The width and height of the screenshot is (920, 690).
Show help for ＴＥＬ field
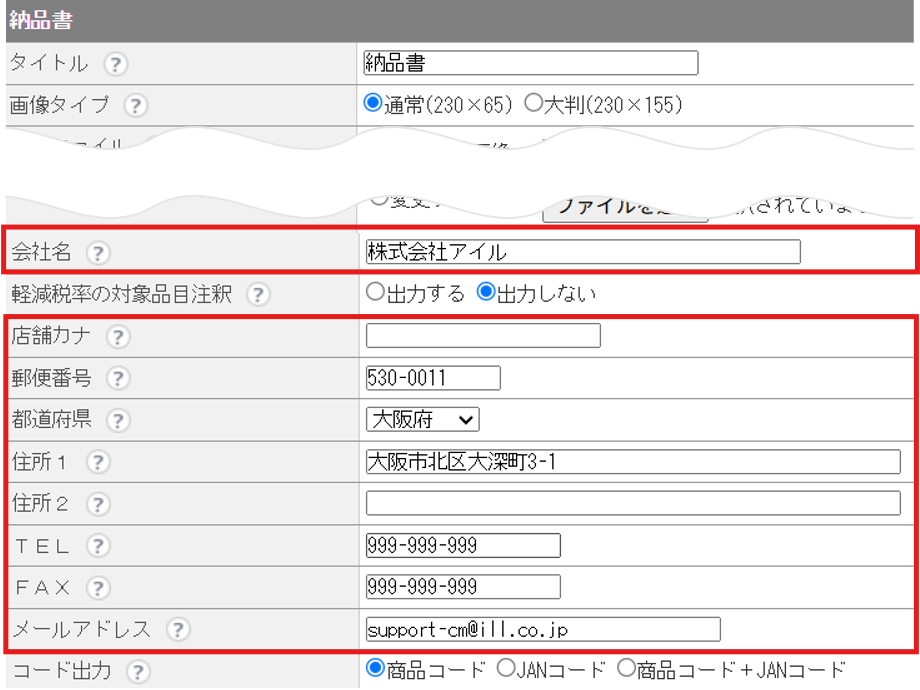tap(98, 546)
